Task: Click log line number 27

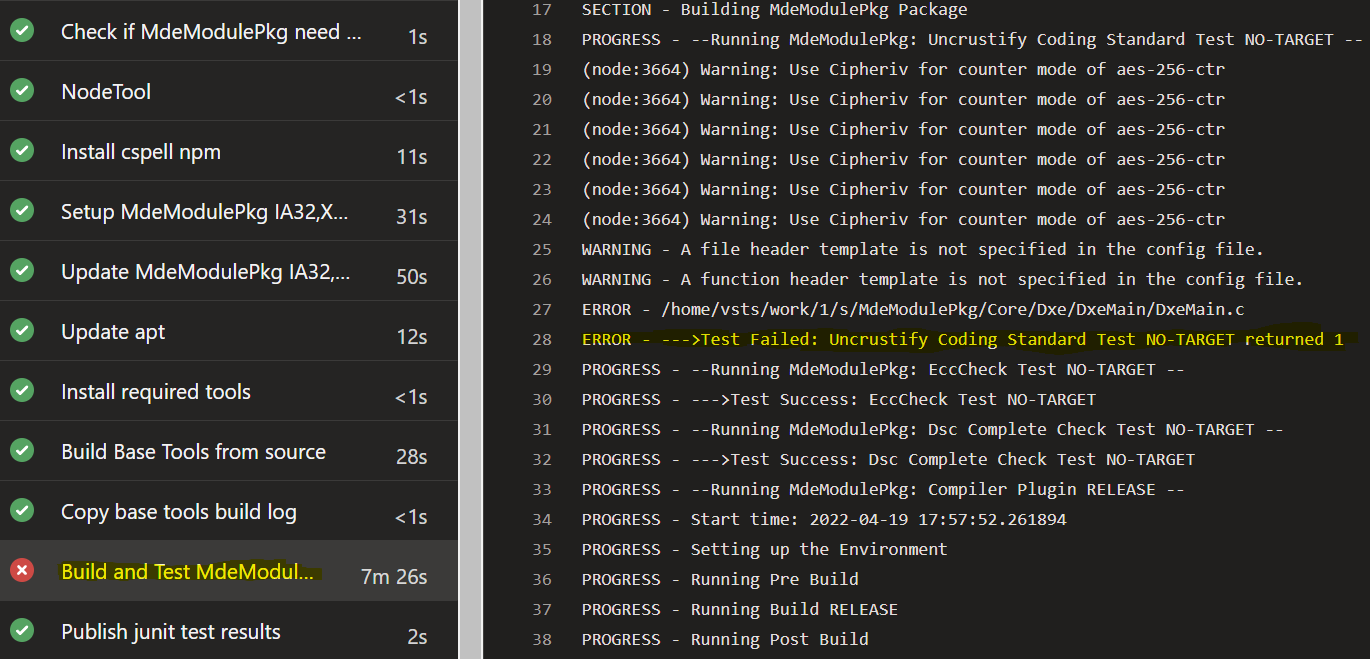Action: click(x=541, y=310)
